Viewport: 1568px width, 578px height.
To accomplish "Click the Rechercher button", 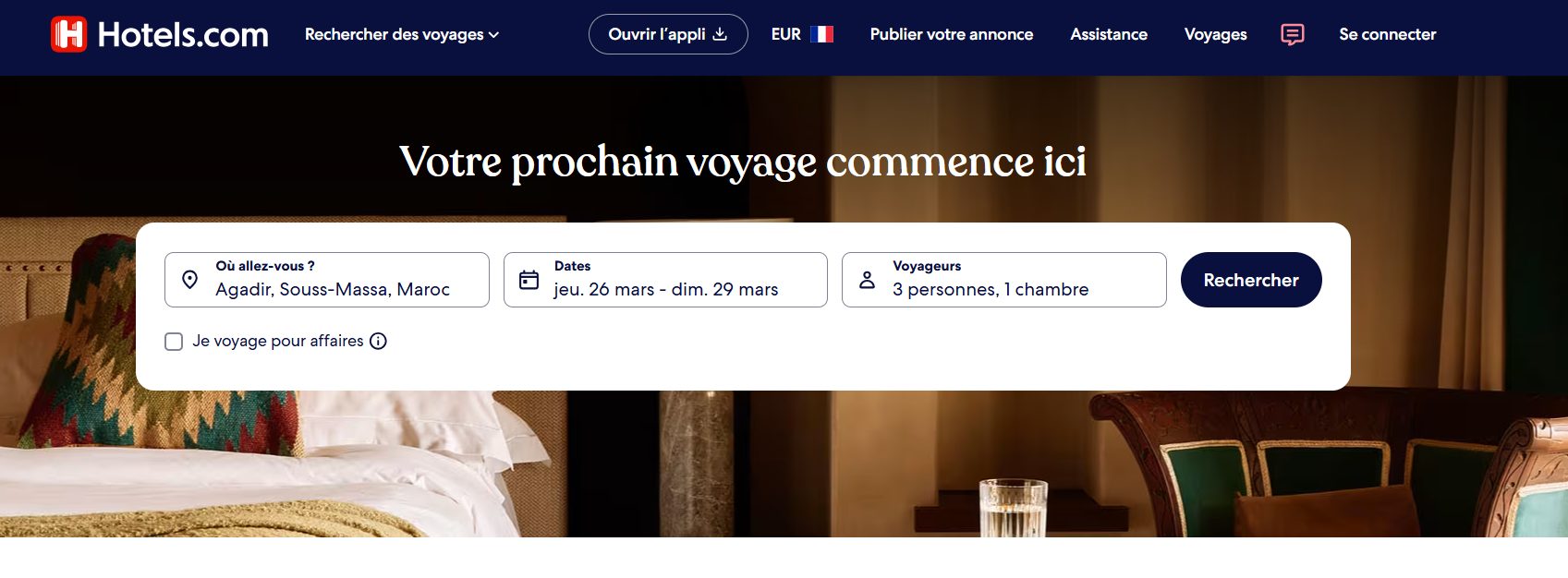I will coord(1251,280).
